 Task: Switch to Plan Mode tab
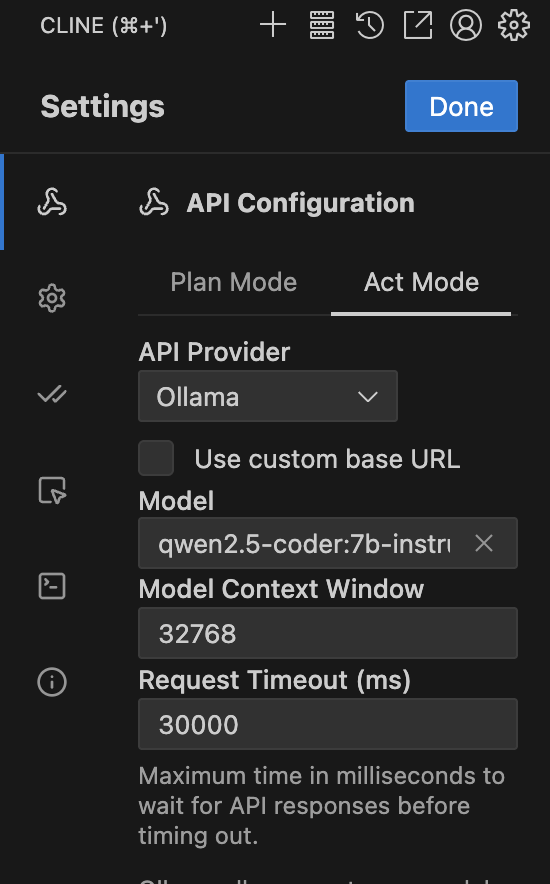(233, 282)
